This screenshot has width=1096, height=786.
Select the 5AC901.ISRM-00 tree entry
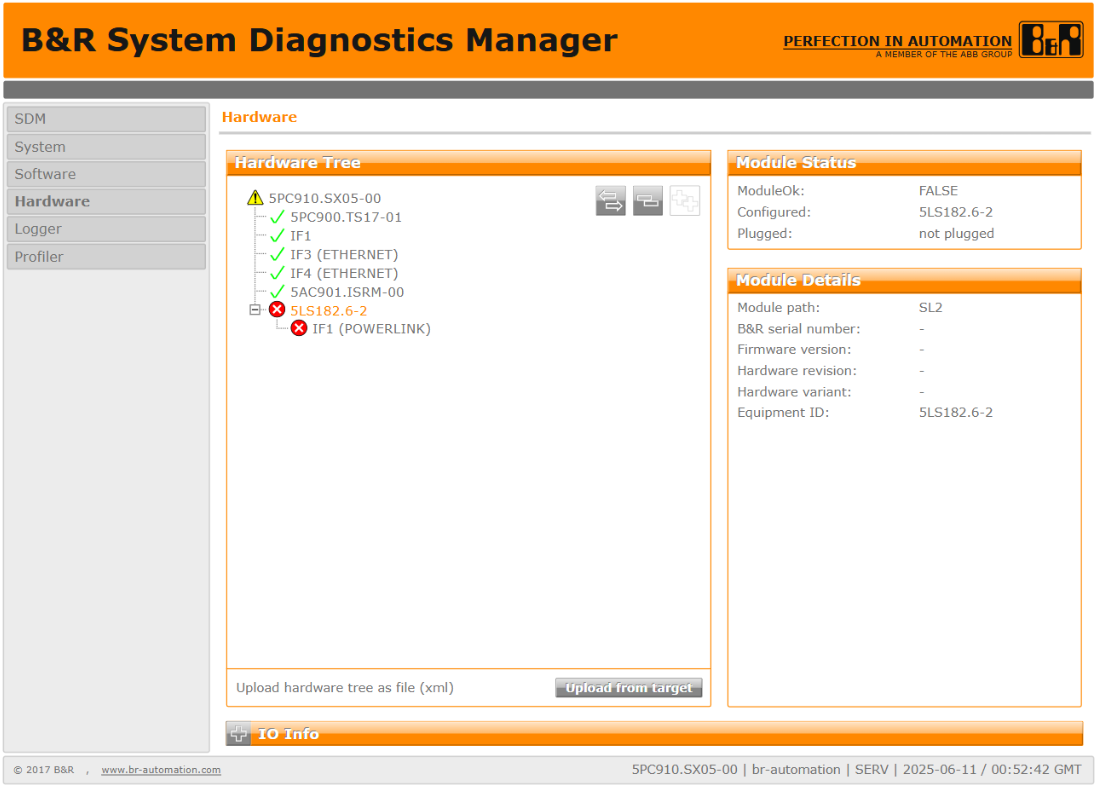(x=347, y=292)
